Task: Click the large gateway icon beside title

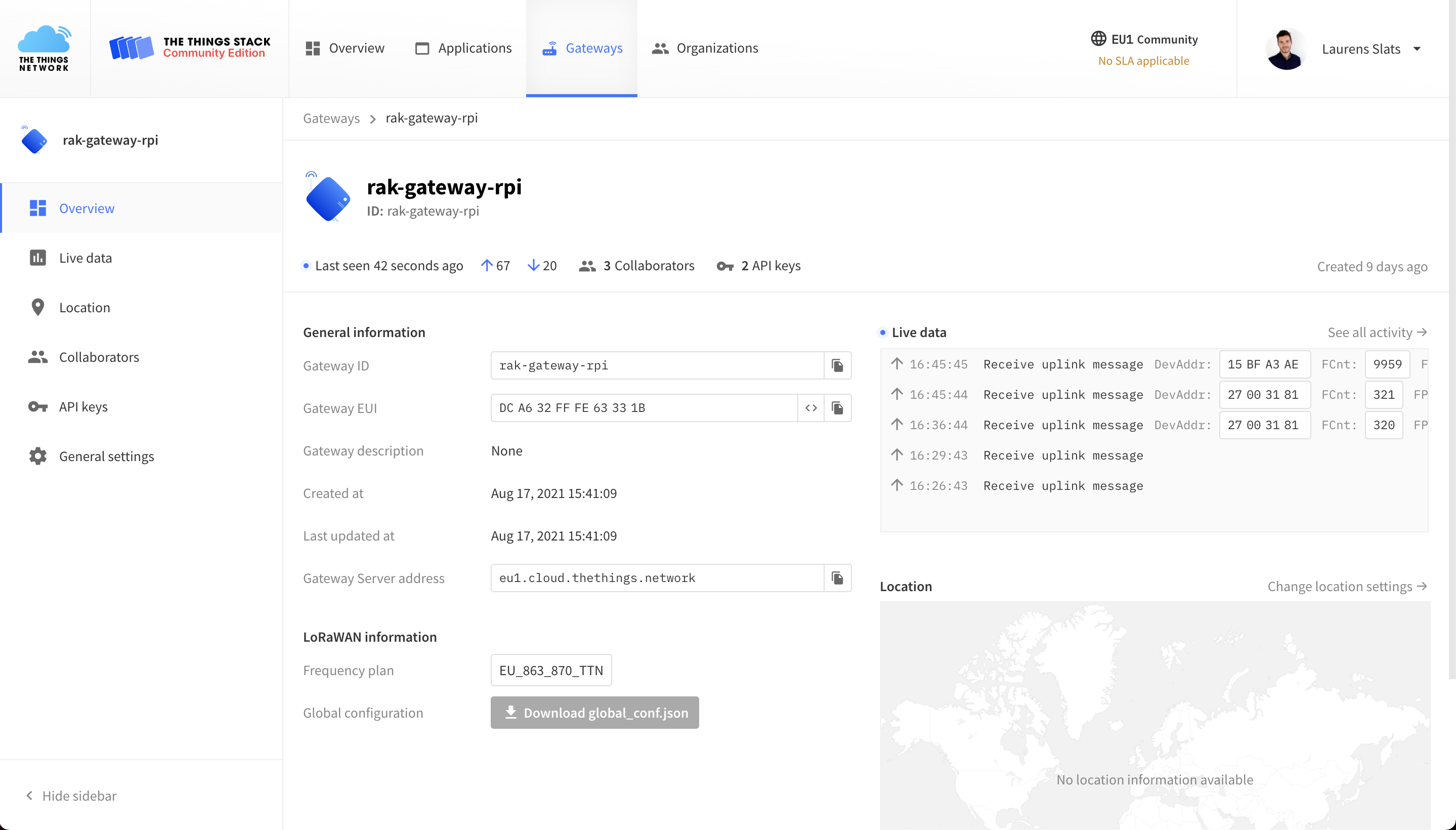Action: 328,197
